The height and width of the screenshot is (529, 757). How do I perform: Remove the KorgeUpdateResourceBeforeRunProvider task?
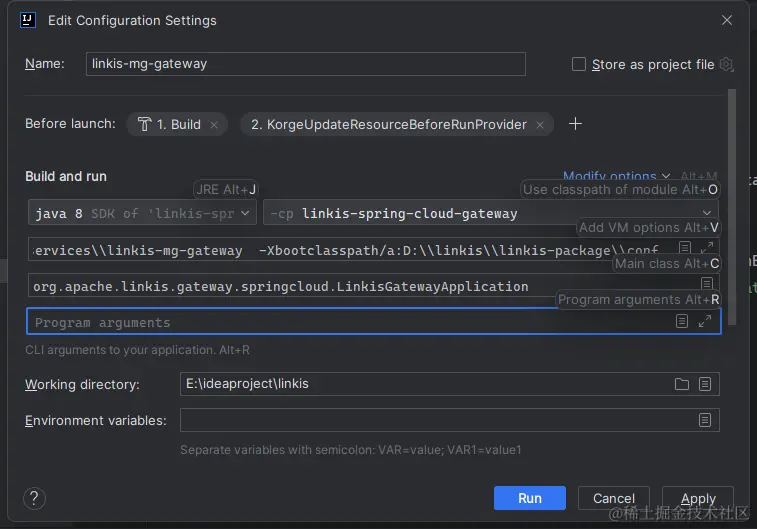pyautogui.click(x=541, y=125)
